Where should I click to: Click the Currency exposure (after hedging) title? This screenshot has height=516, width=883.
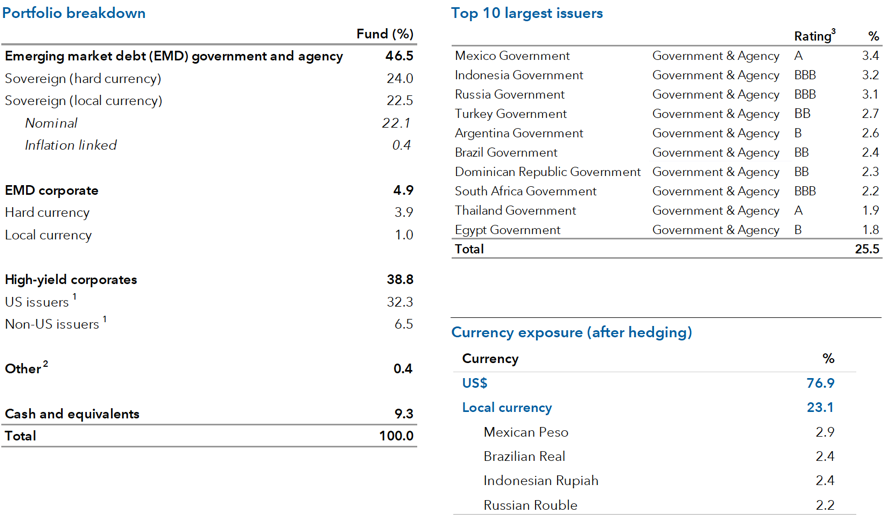coord(571,332)
